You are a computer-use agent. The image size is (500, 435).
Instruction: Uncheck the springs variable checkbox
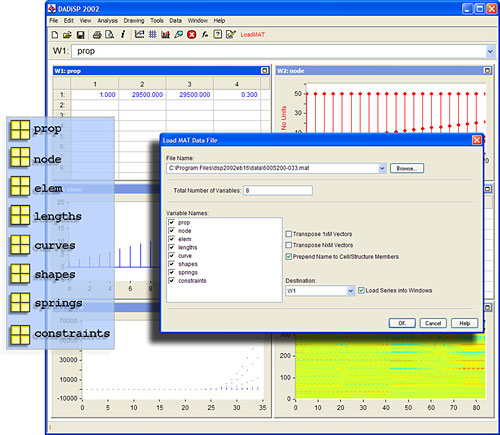click(x=172, y=272)
